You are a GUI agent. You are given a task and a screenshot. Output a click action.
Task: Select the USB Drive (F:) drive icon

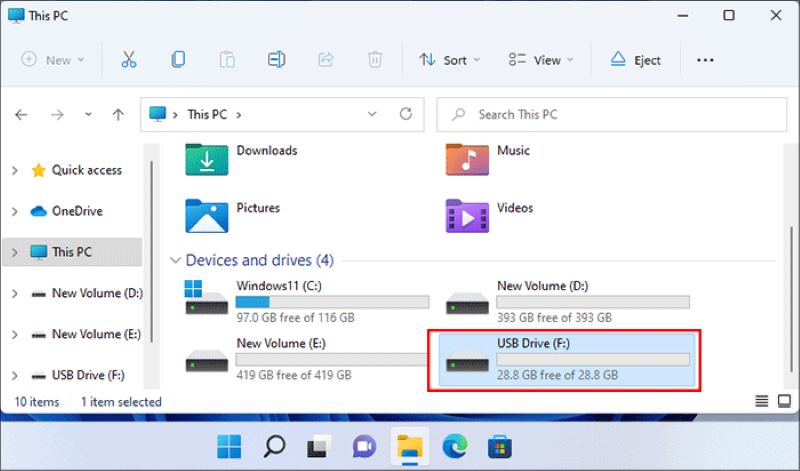(x=467, y=360)
